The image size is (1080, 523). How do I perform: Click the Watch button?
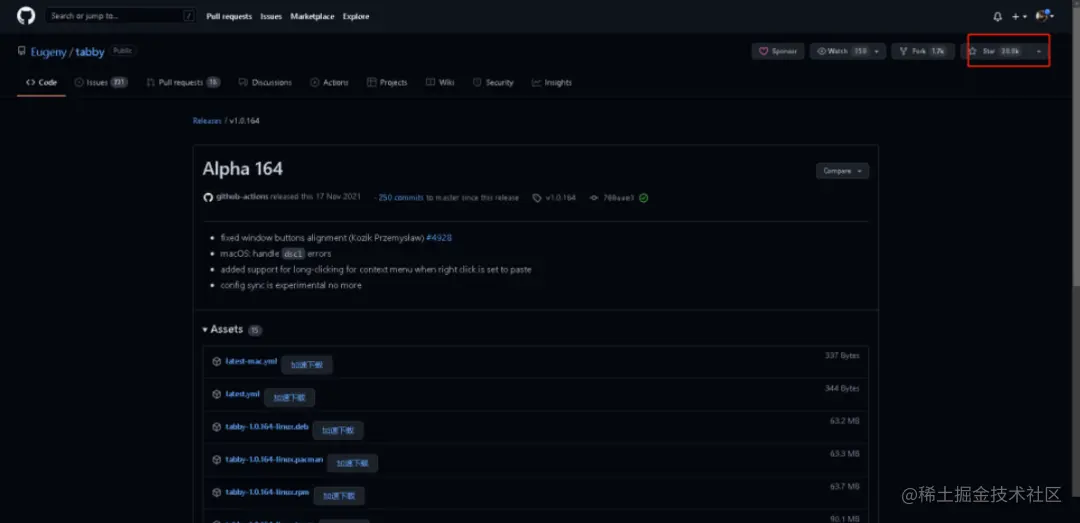point(840,51)
